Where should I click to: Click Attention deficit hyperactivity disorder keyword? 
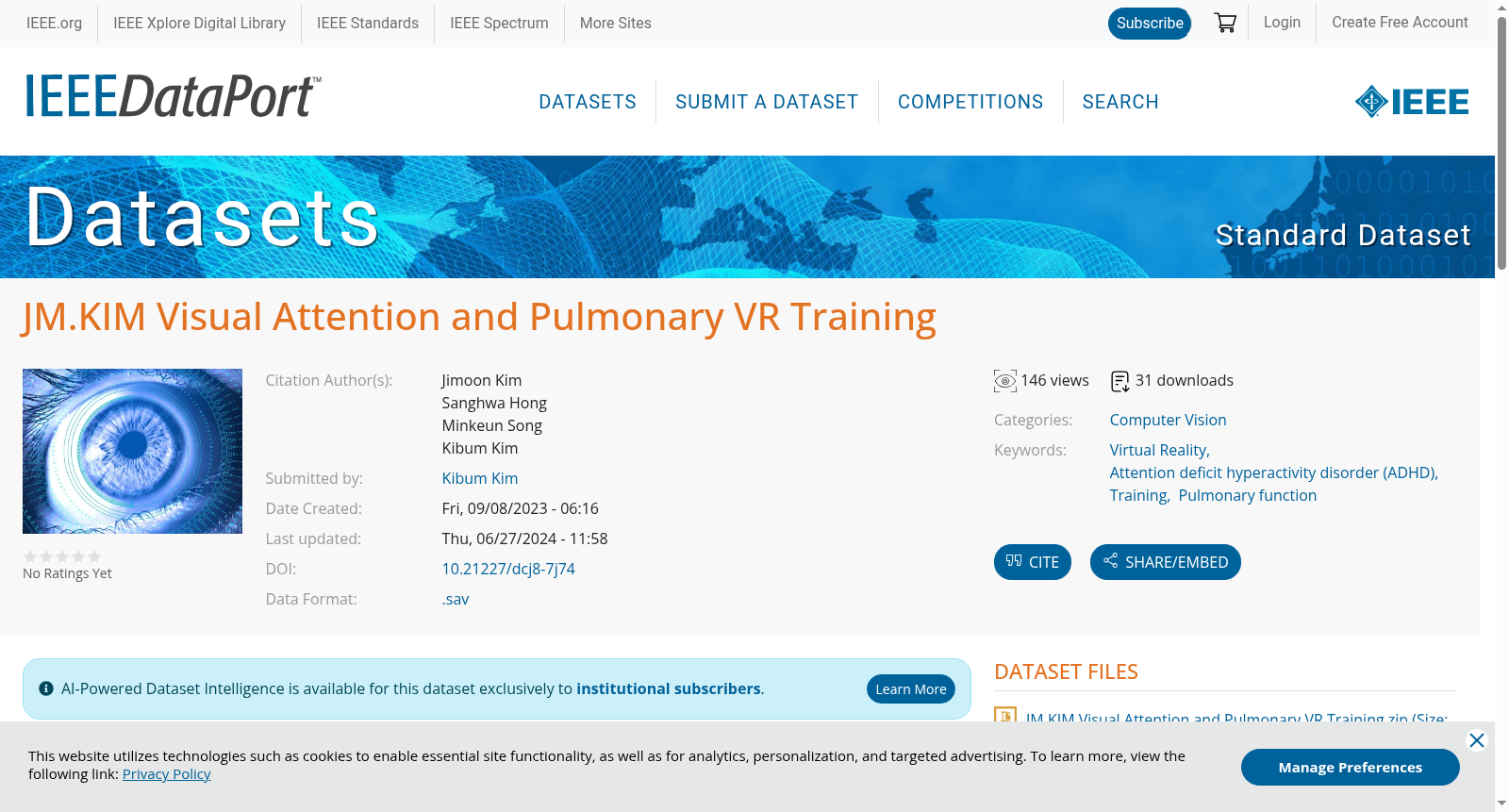coord(1273,472)
